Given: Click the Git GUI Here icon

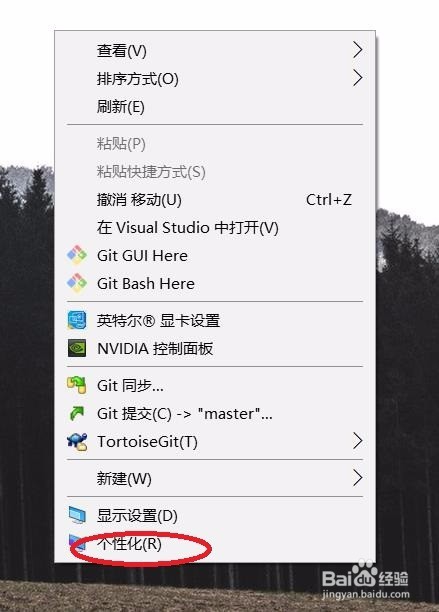Looking at the screenshot, I should [x=77, y=255].
